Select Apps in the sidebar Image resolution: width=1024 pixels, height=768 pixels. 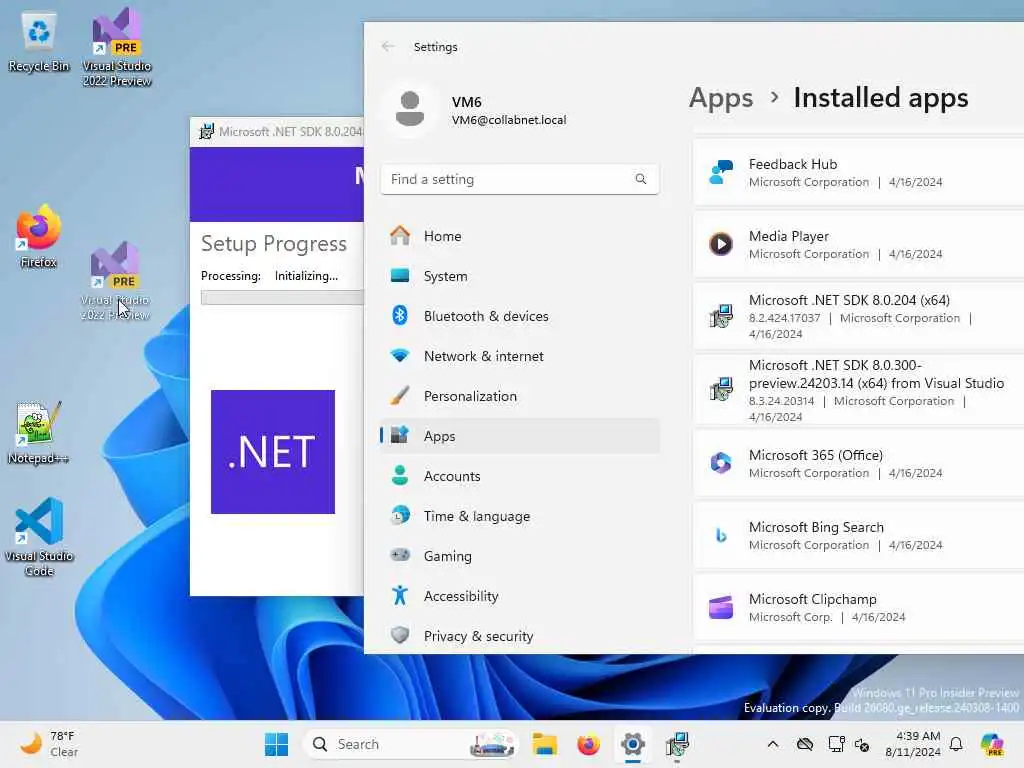(520, 436)
